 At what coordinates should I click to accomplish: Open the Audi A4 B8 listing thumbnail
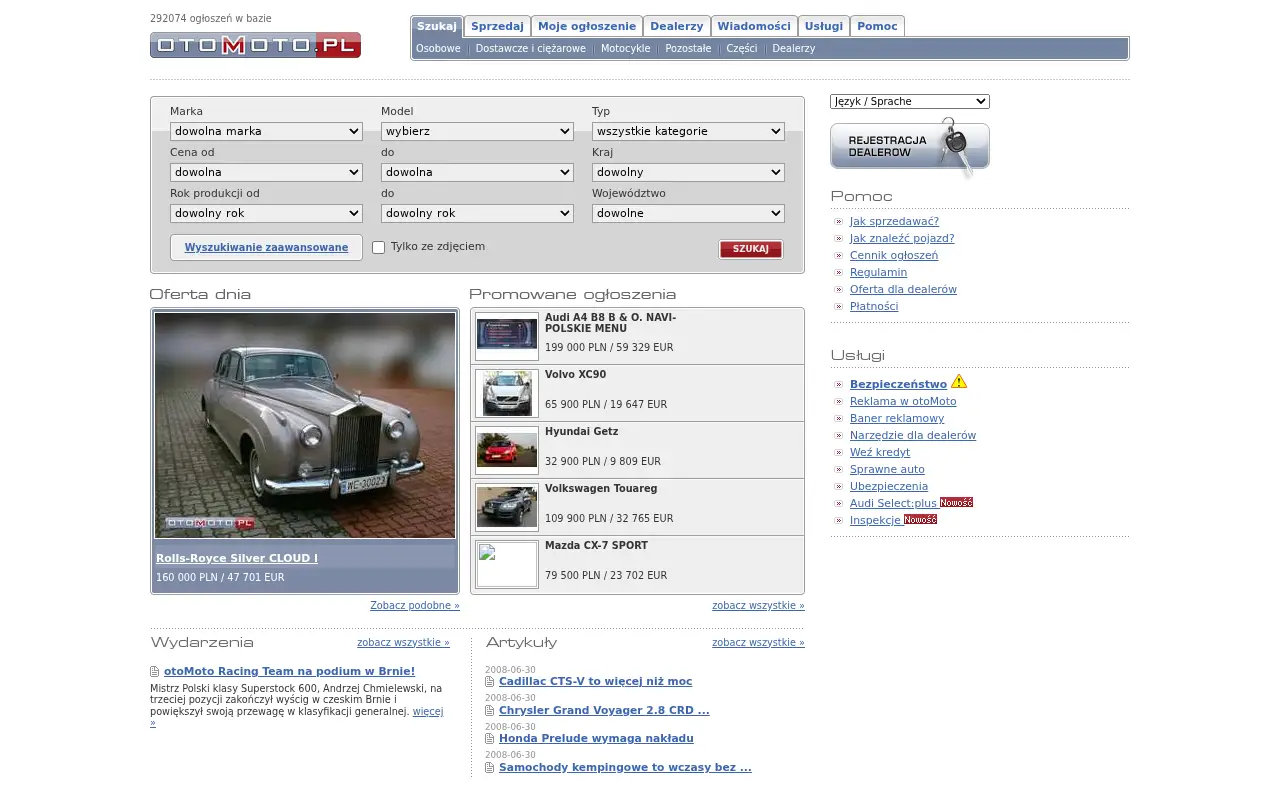(x=507, y=336)
